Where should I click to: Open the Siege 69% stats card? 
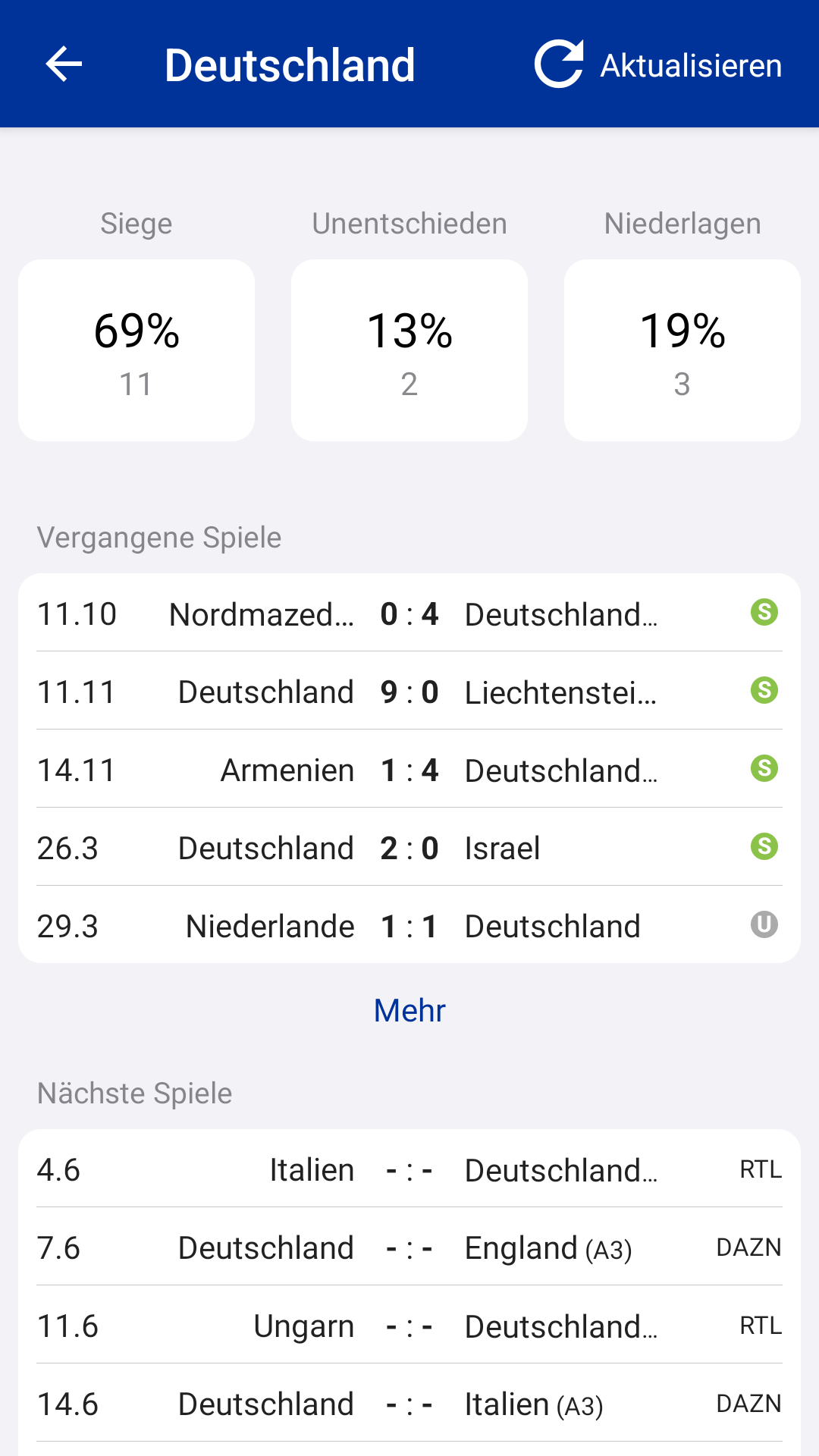[x=136, y=350]
